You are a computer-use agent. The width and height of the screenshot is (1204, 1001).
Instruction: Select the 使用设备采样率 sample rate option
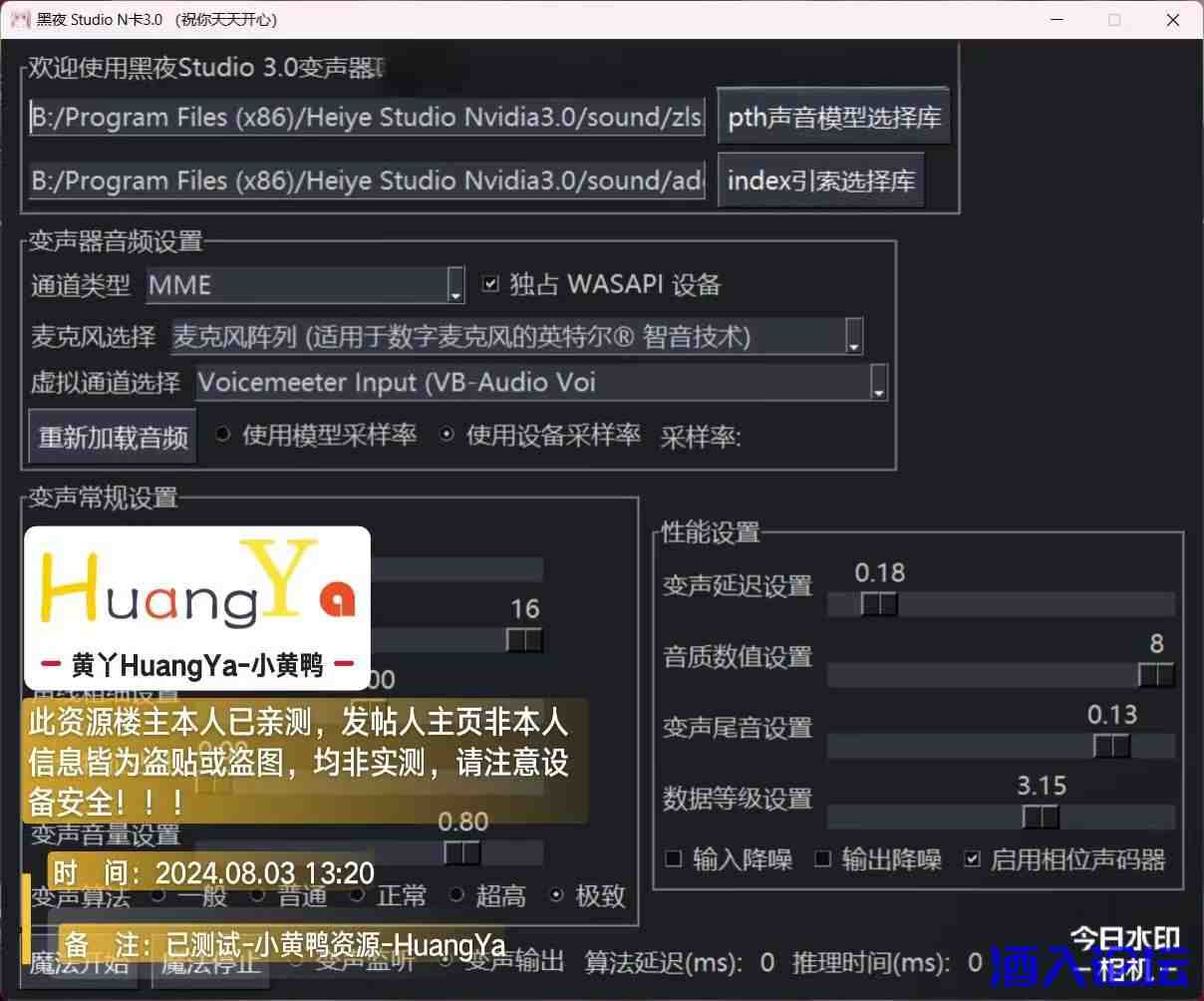[447, 434]
